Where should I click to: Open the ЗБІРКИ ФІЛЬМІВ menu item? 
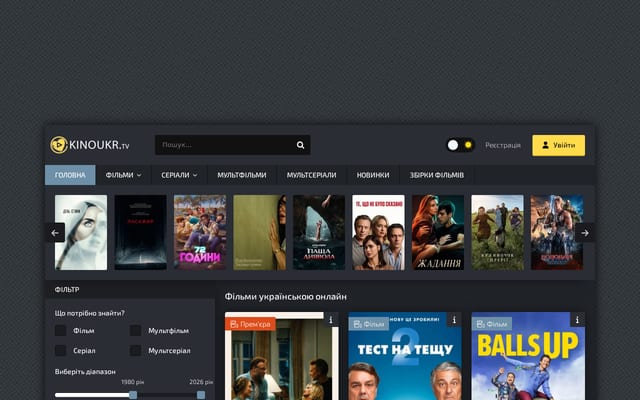[x=437, y=175]
